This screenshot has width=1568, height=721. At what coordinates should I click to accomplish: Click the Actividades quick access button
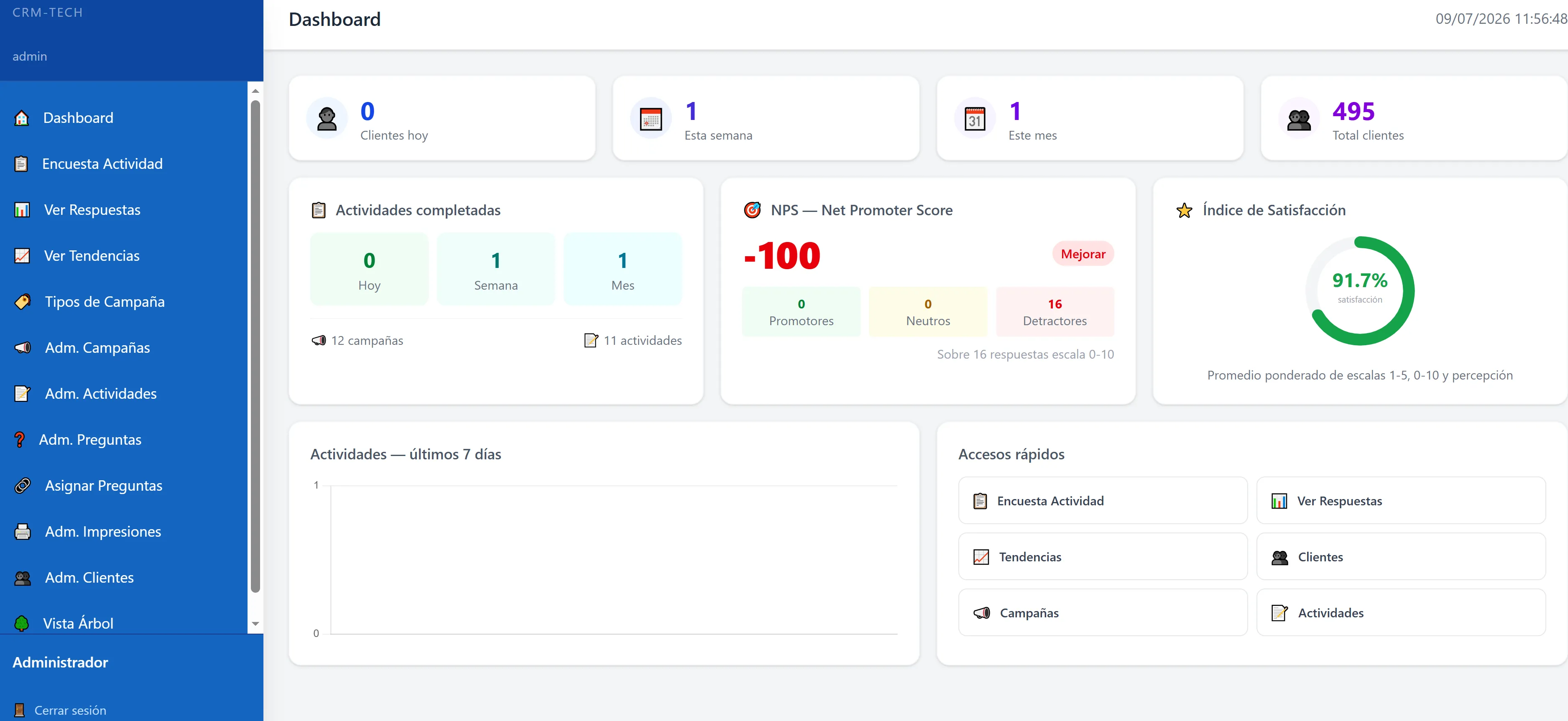tap(1401, 613)
